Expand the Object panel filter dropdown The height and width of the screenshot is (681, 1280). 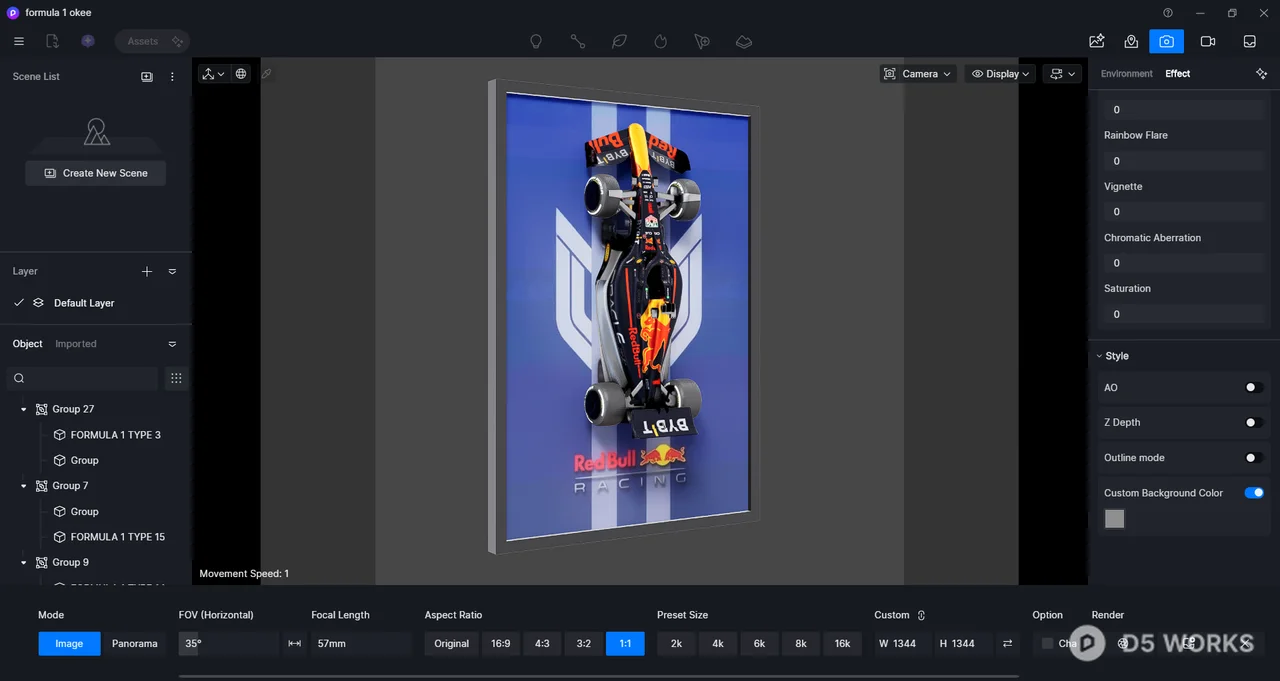(172, 344)
